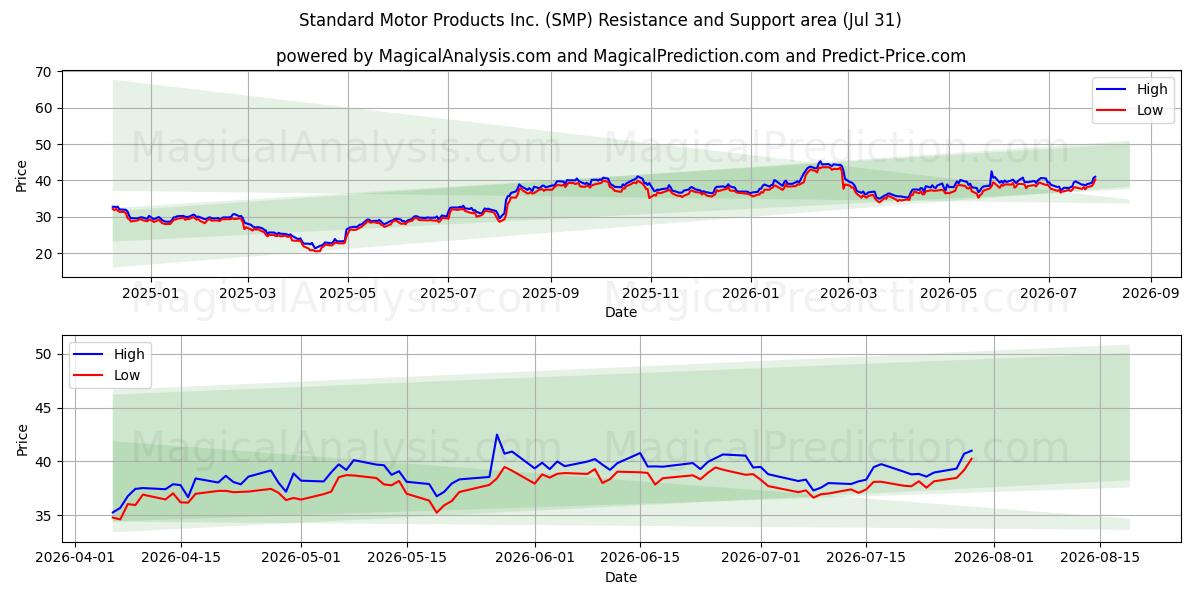Click the '30' price tick in the top chart
This screenshot has height=600, width=1200.
(44, 217)
